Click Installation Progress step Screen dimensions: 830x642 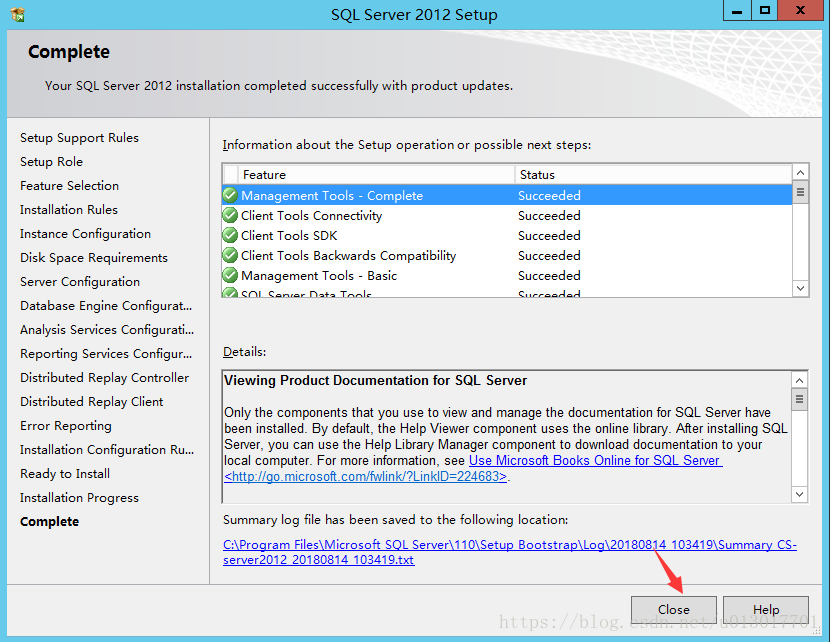[x=79, y=498]
